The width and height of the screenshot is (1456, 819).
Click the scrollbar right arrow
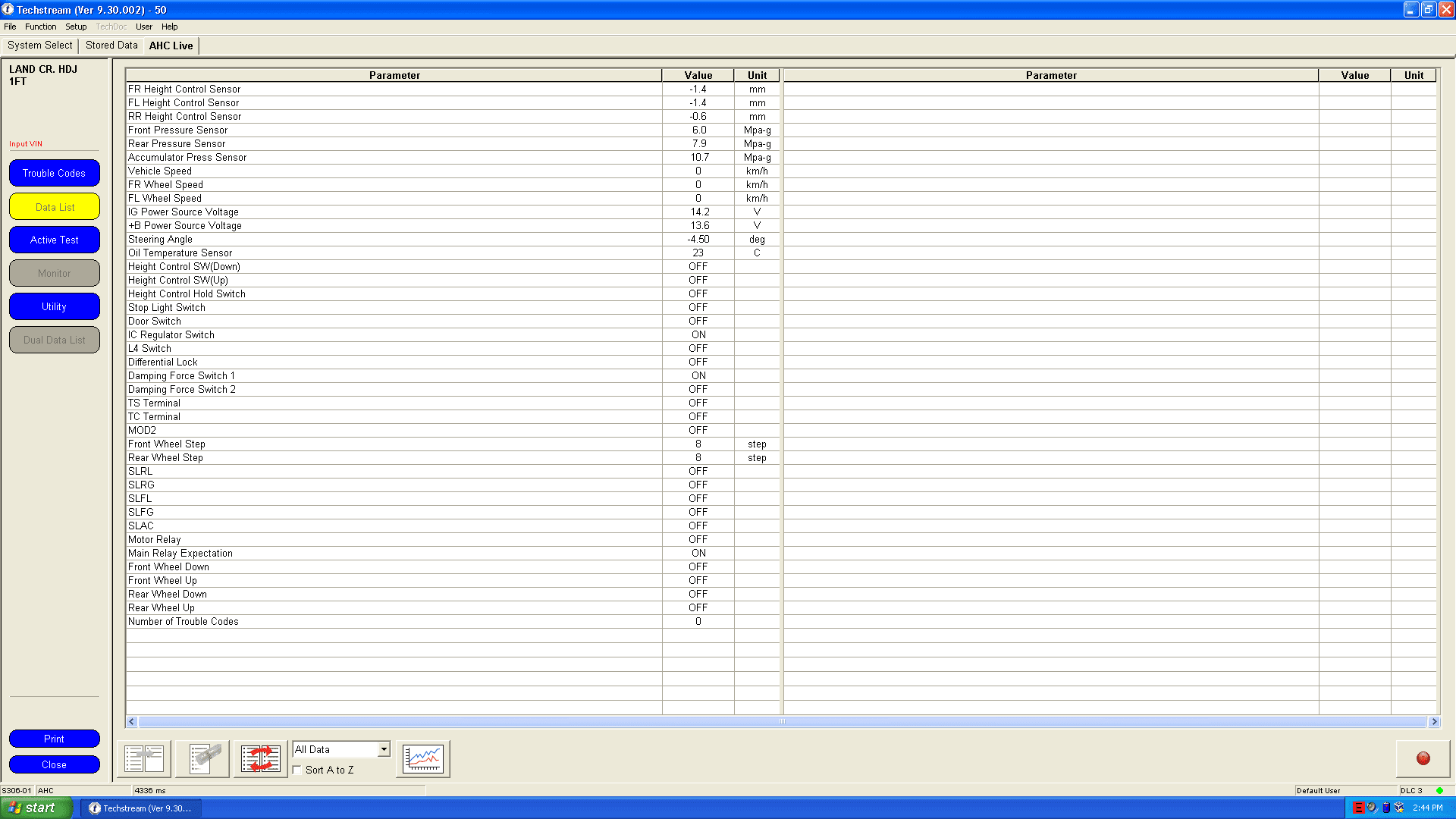tap(1434, 722)
